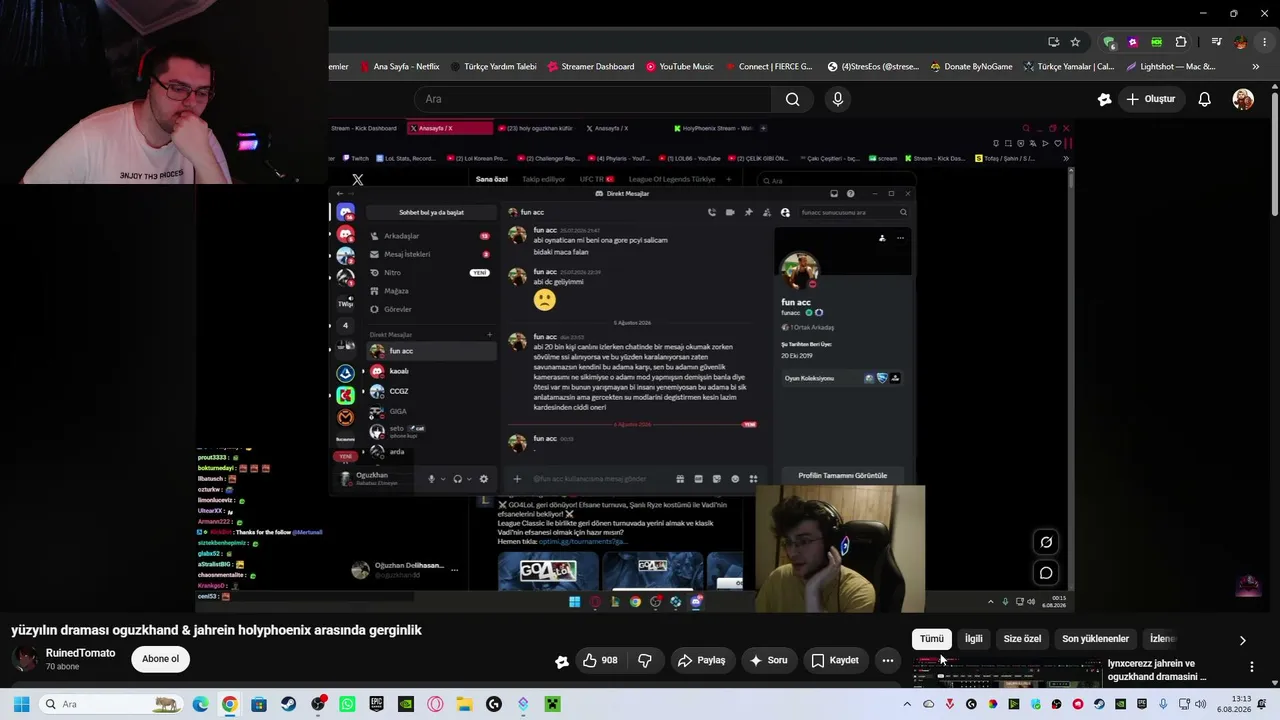The width and height of the screenshot is (1280, 720).
Task: Open Microsoft Edge from the taskbar
Action: (201, 704)
